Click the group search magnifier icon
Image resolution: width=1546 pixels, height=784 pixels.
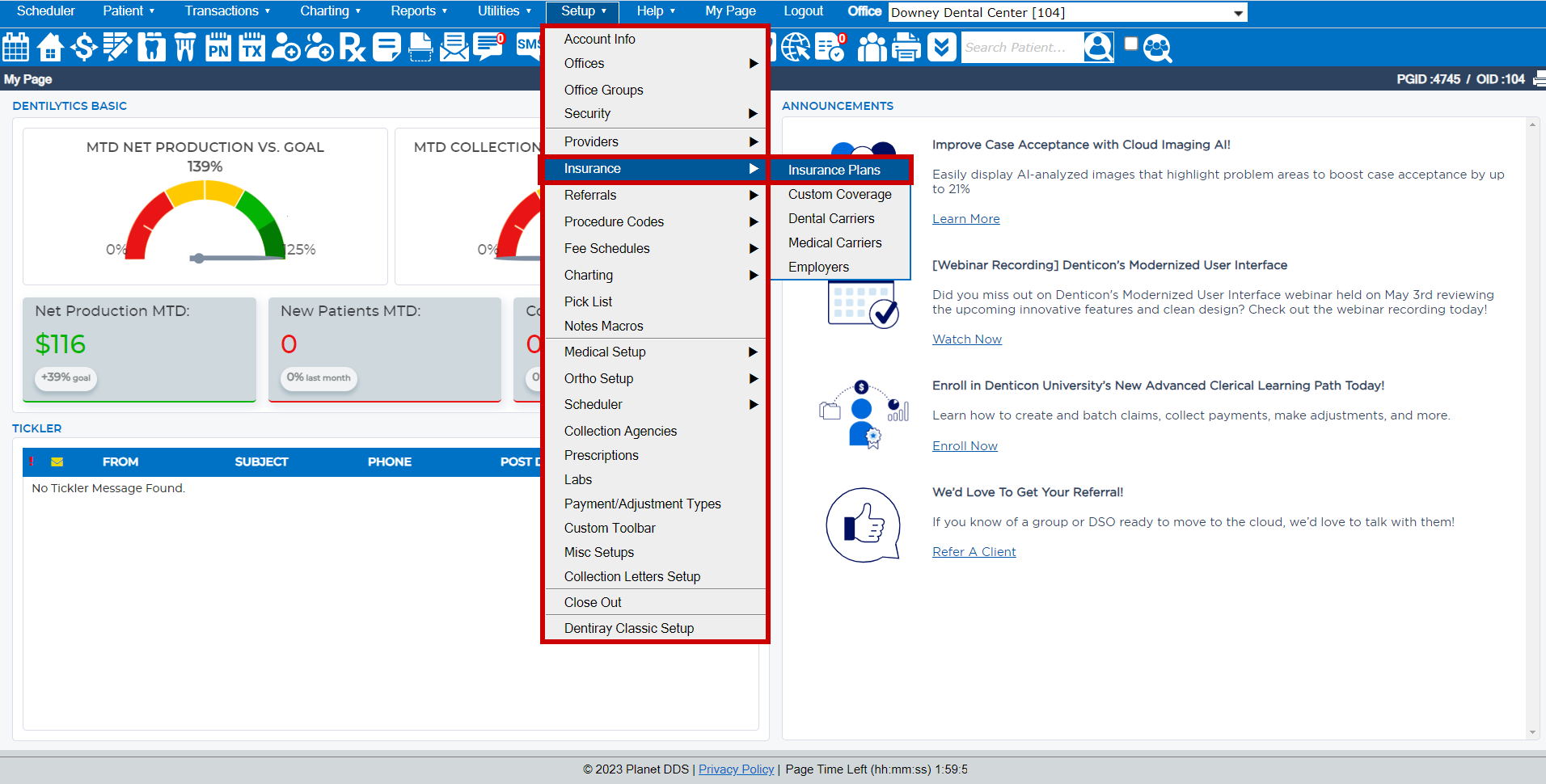click(1158, 48)
